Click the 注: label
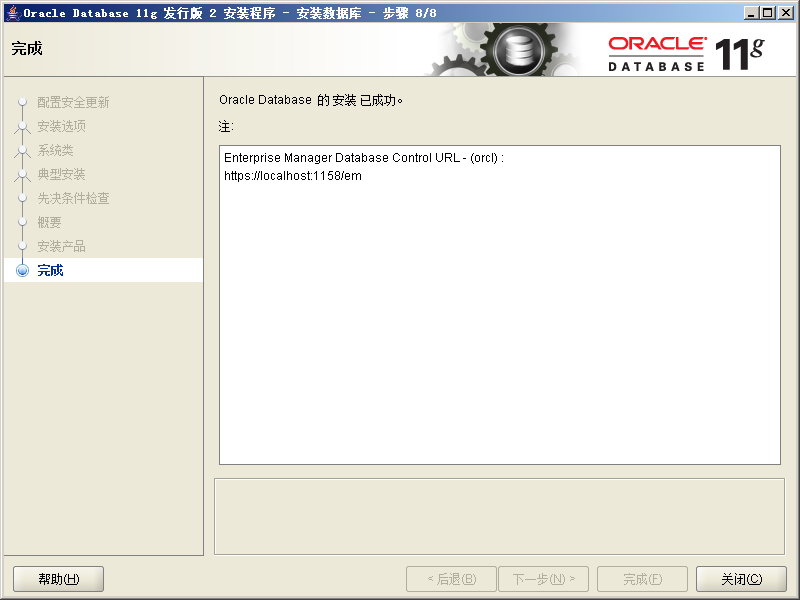 (x=226, y=127)
